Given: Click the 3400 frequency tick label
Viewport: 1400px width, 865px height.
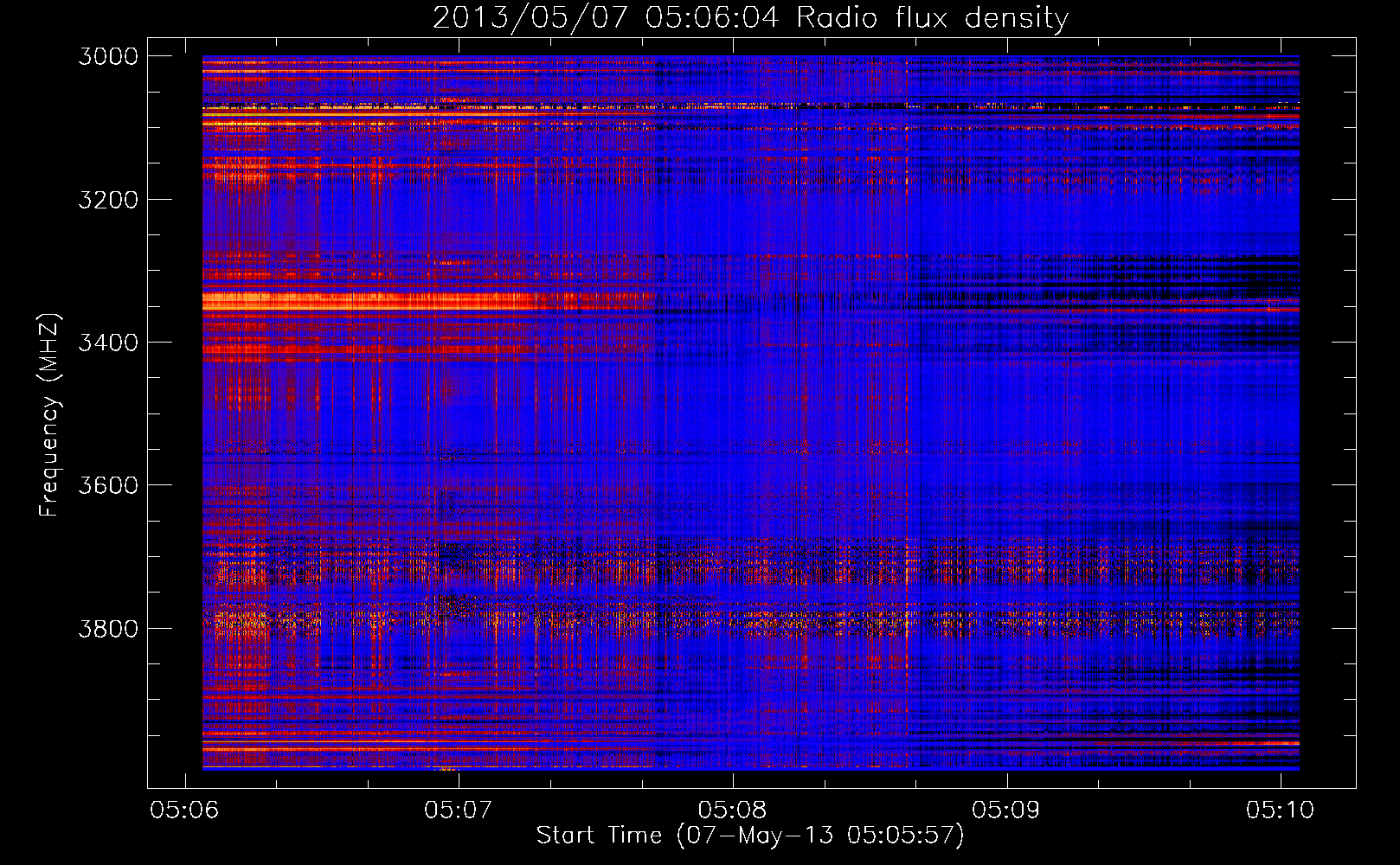Looking at the screenshot, I should coord(108,343).
